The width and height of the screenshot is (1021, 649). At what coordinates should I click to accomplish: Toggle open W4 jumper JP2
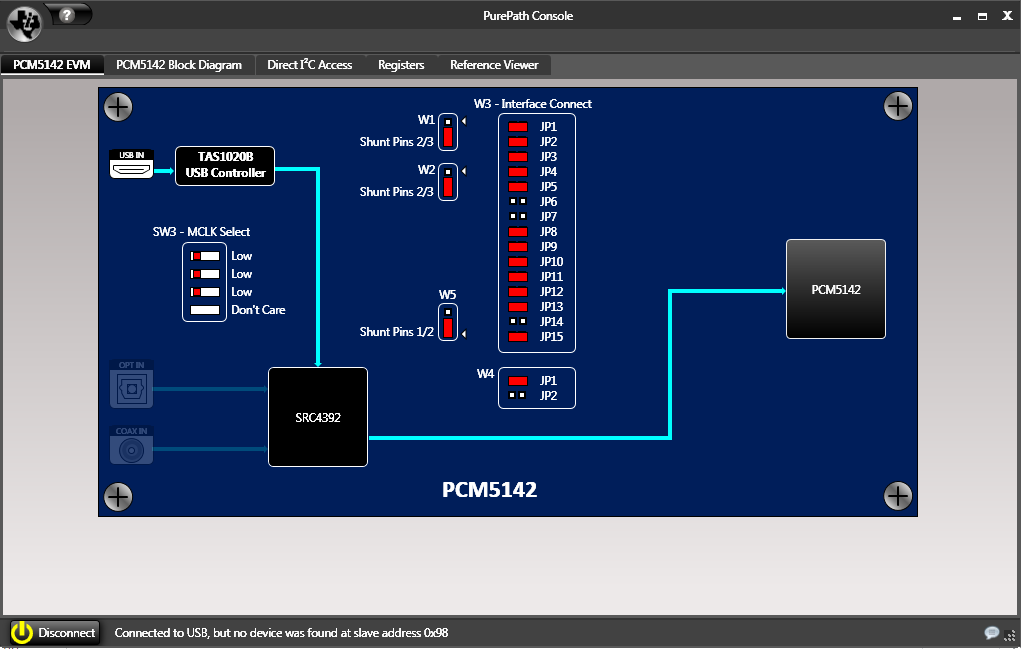pos(518,396)
